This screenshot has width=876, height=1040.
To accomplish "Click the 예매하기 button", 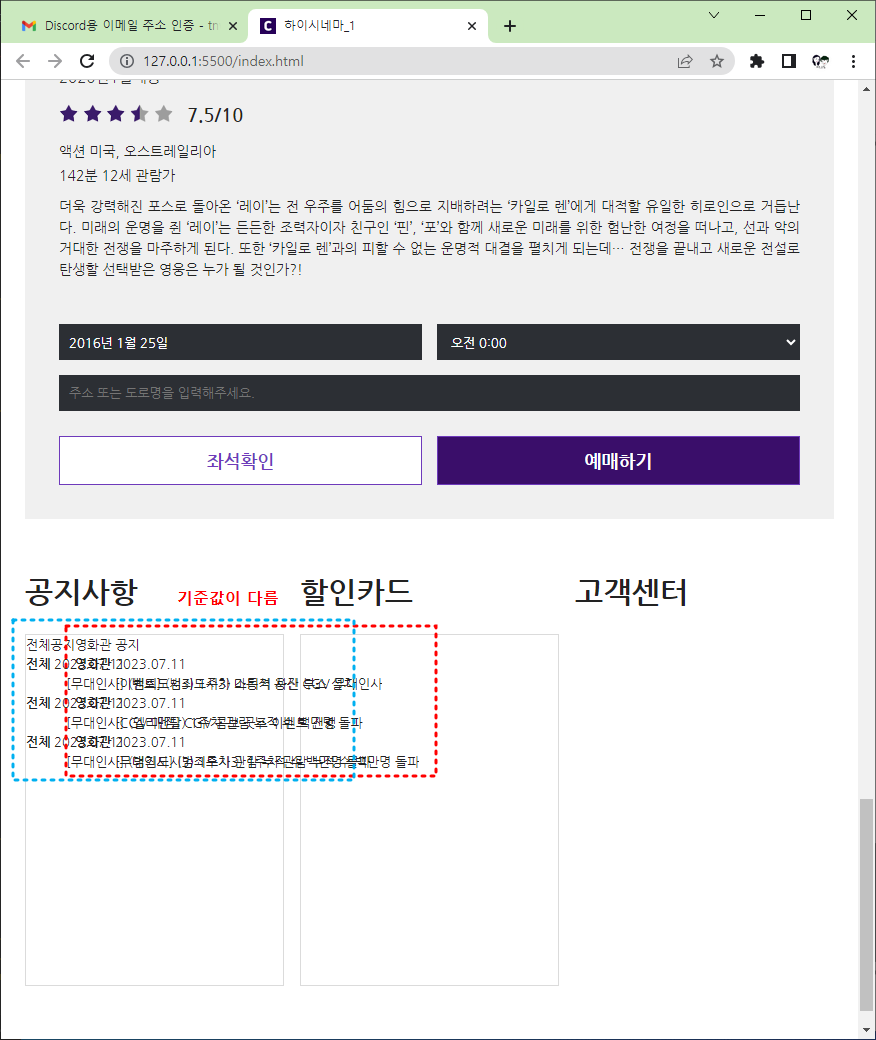I will point(618,460).
